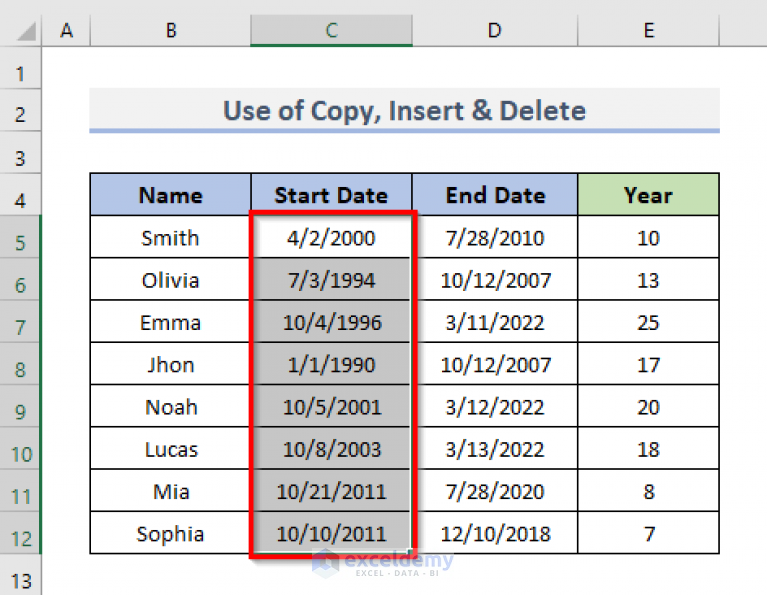Screen dimensions: 767x595
Task: Click the 'Year' header cell
Action: tap(648, 195)
